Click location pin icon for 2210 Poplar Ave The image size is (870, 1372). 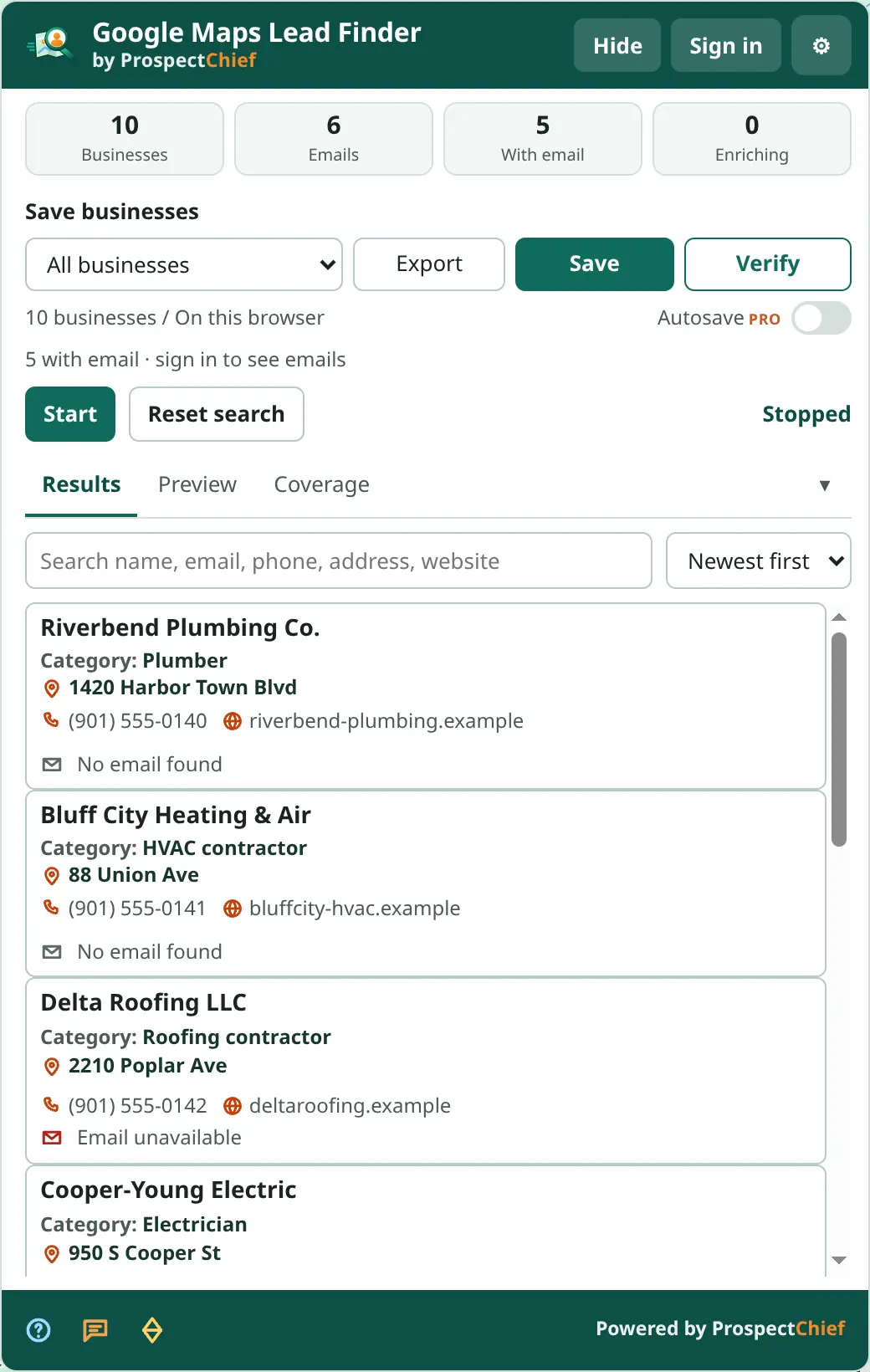pyautogui.click(x=52, y=1067)
